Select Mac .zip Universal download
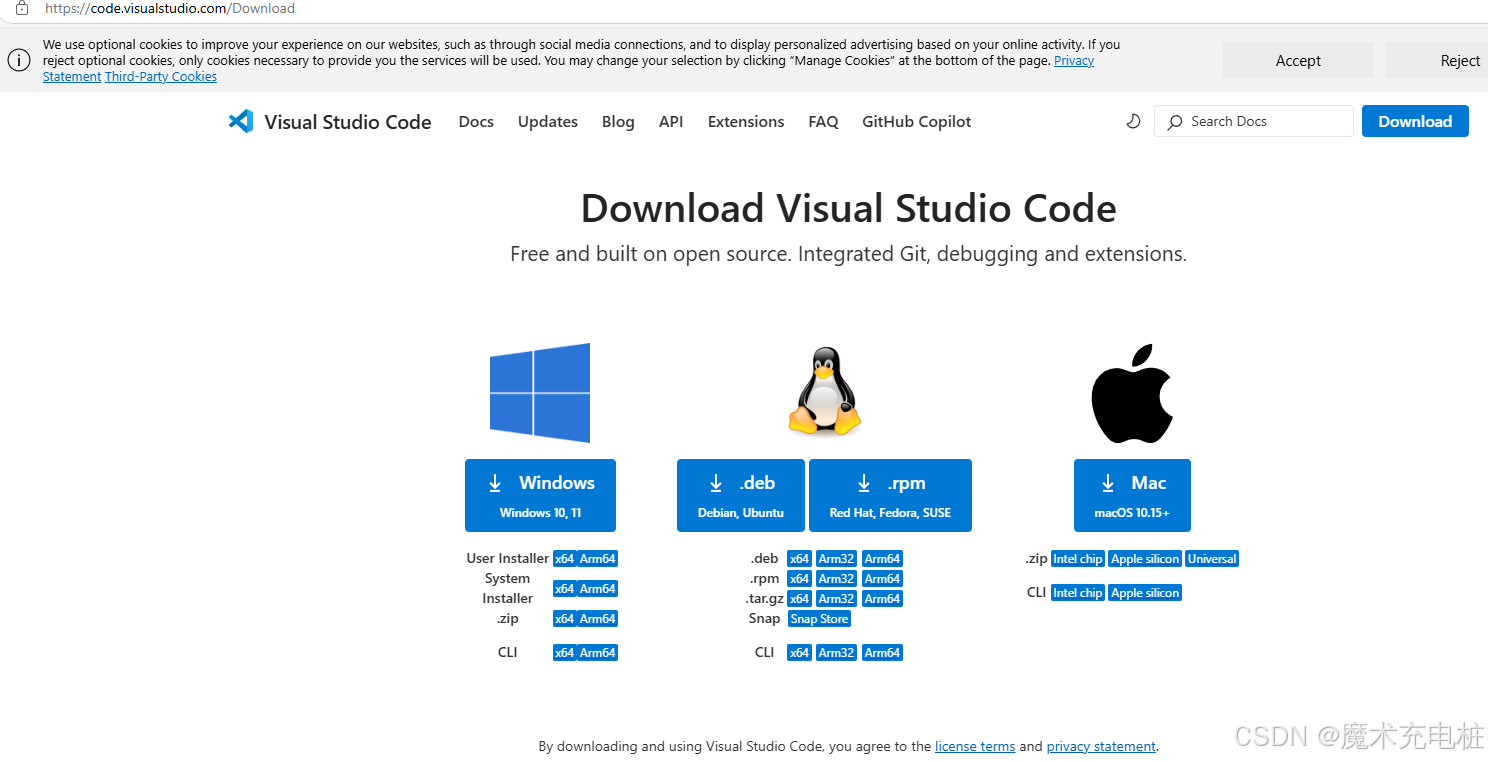This screenshot has height=762, width=1488. [1212, 559]
